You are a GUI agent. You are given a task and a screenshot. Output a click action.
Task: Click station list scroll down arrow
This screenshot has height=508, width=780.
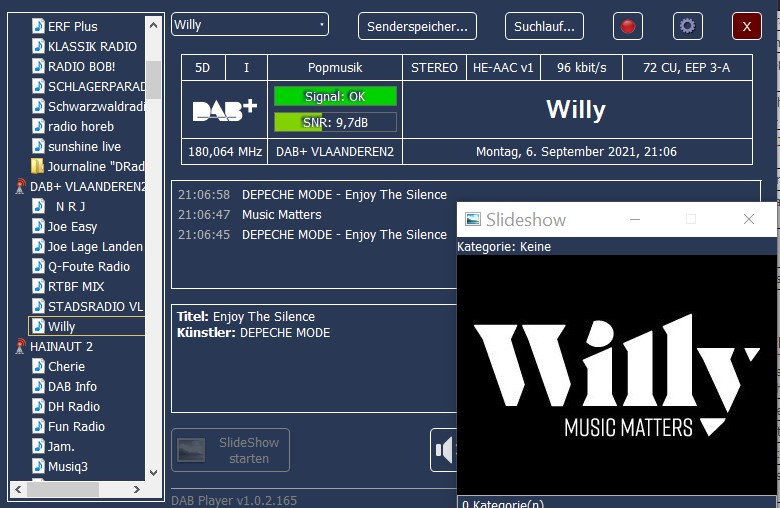click(153, 473)
